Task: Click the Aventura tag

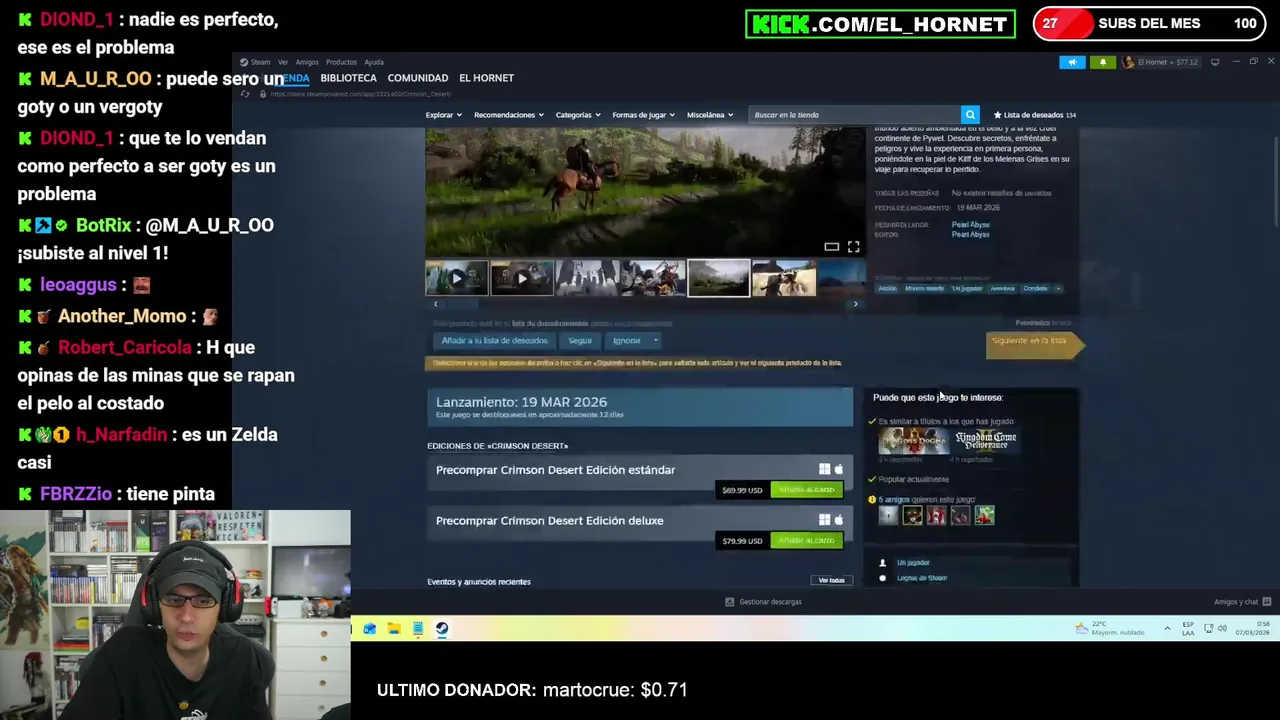Action: pos(1002,289)
